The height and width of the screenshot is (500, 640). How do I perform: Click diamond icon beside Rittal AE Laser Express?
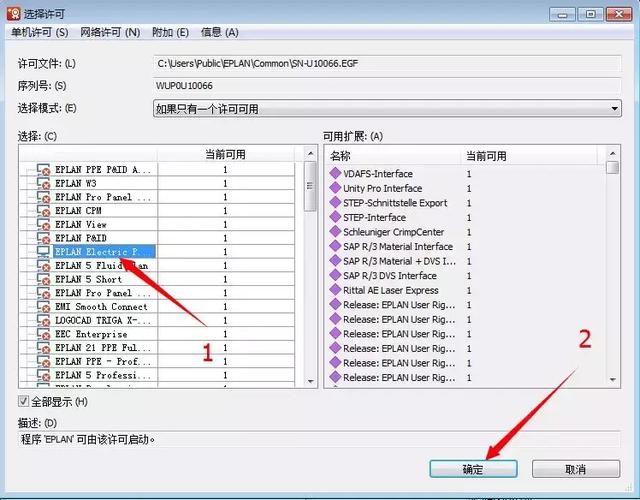pos(335,290)
